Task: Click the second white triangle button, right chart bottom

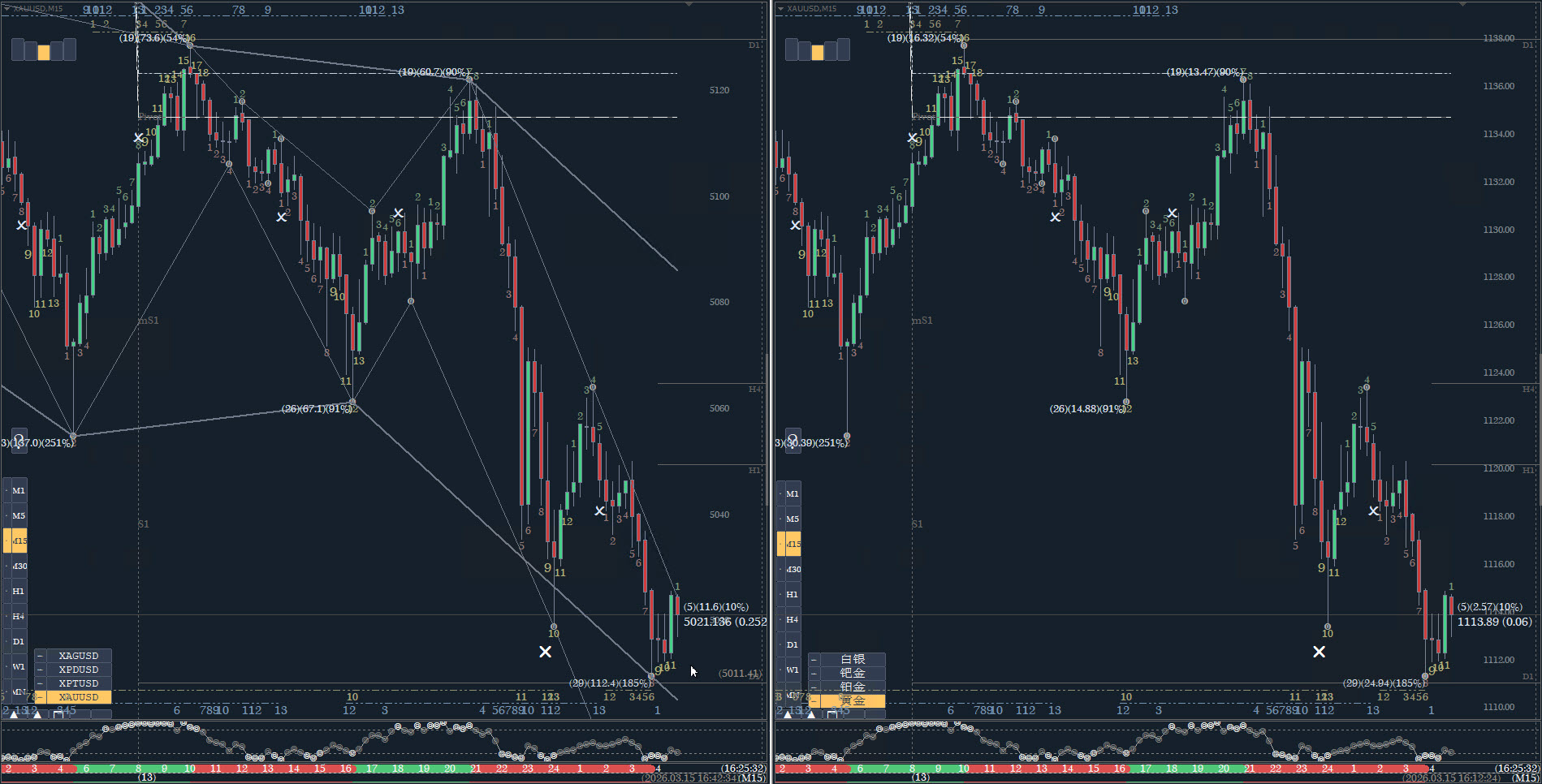Action: pyautogui.click(x=811, y=714)
